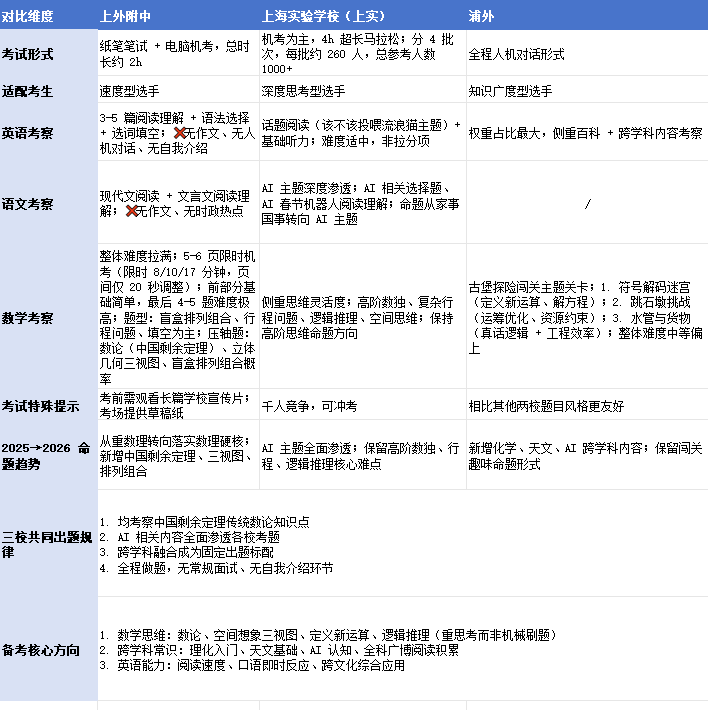Select the slash cell in 语文考察 row

[x=587, y=202]
